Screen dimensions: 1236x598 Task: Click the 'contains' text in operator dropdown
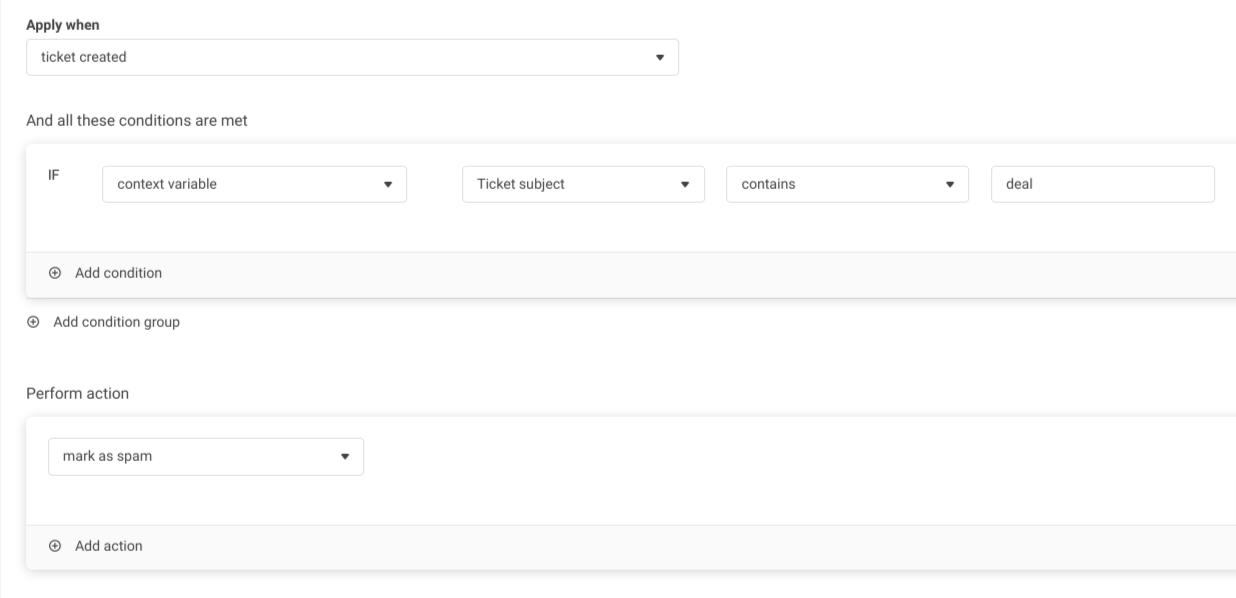click(x=768, y=184)
